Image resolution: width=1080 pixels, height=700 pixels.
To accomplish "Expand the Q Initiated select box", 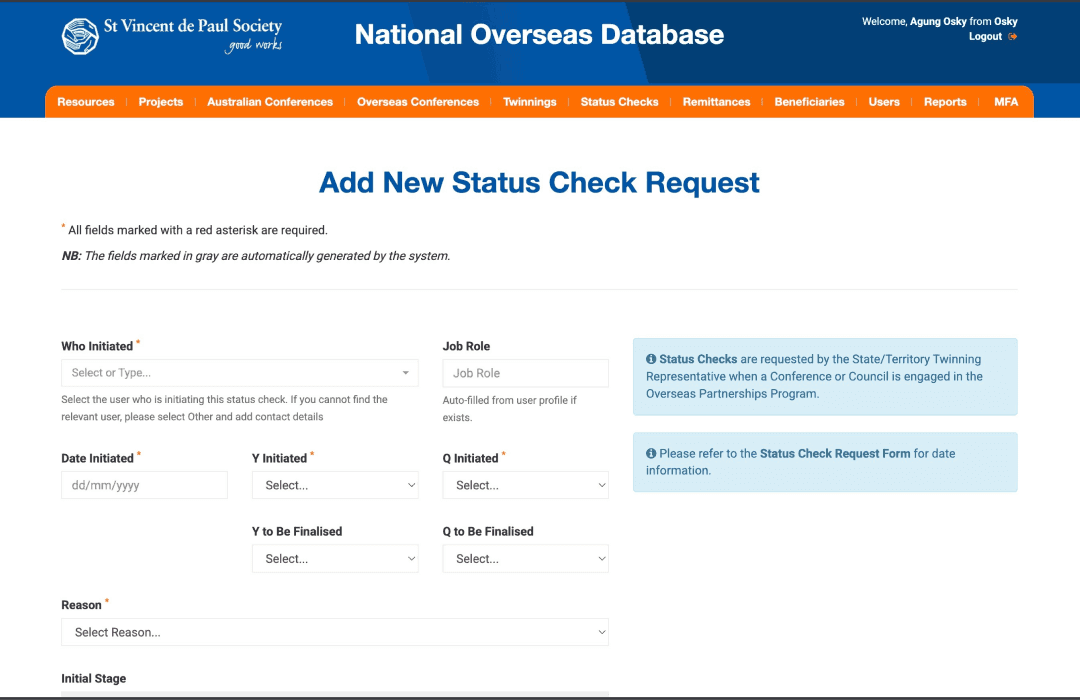I will (526, 485).
